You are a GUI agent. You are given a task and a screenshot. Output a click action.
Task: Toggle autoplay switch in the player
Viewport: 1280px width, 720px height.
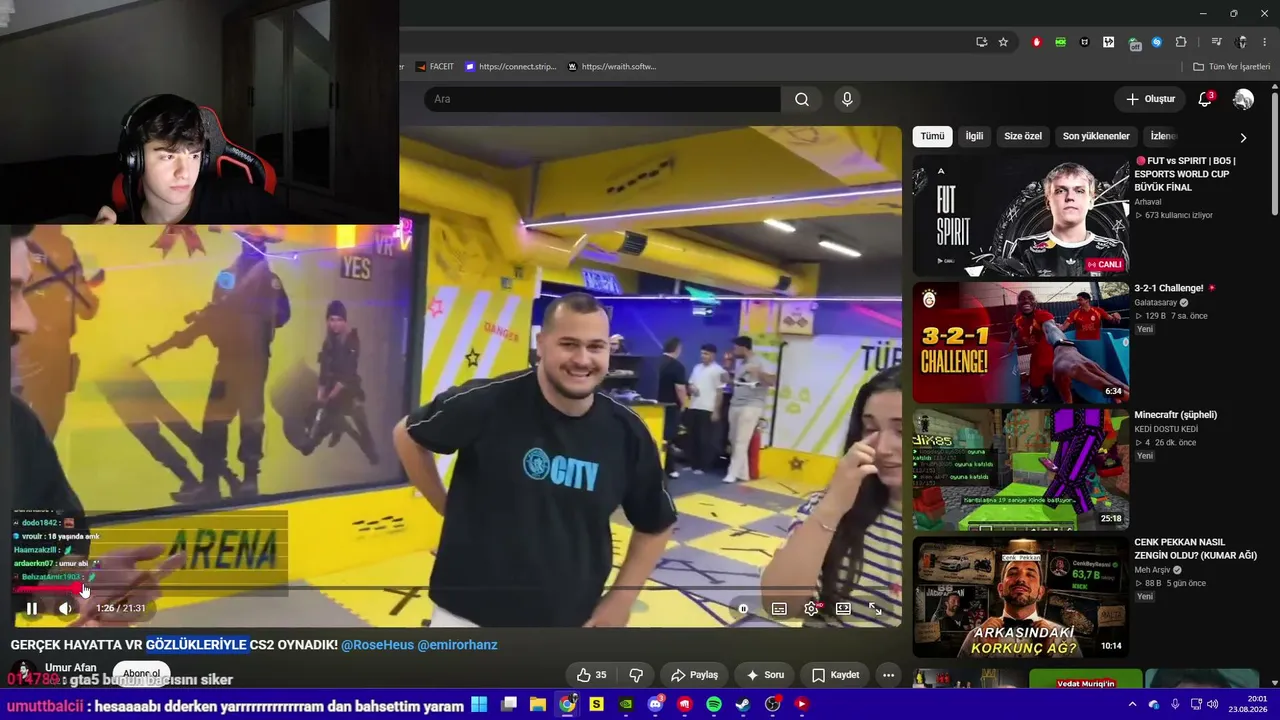click(743, 608)
